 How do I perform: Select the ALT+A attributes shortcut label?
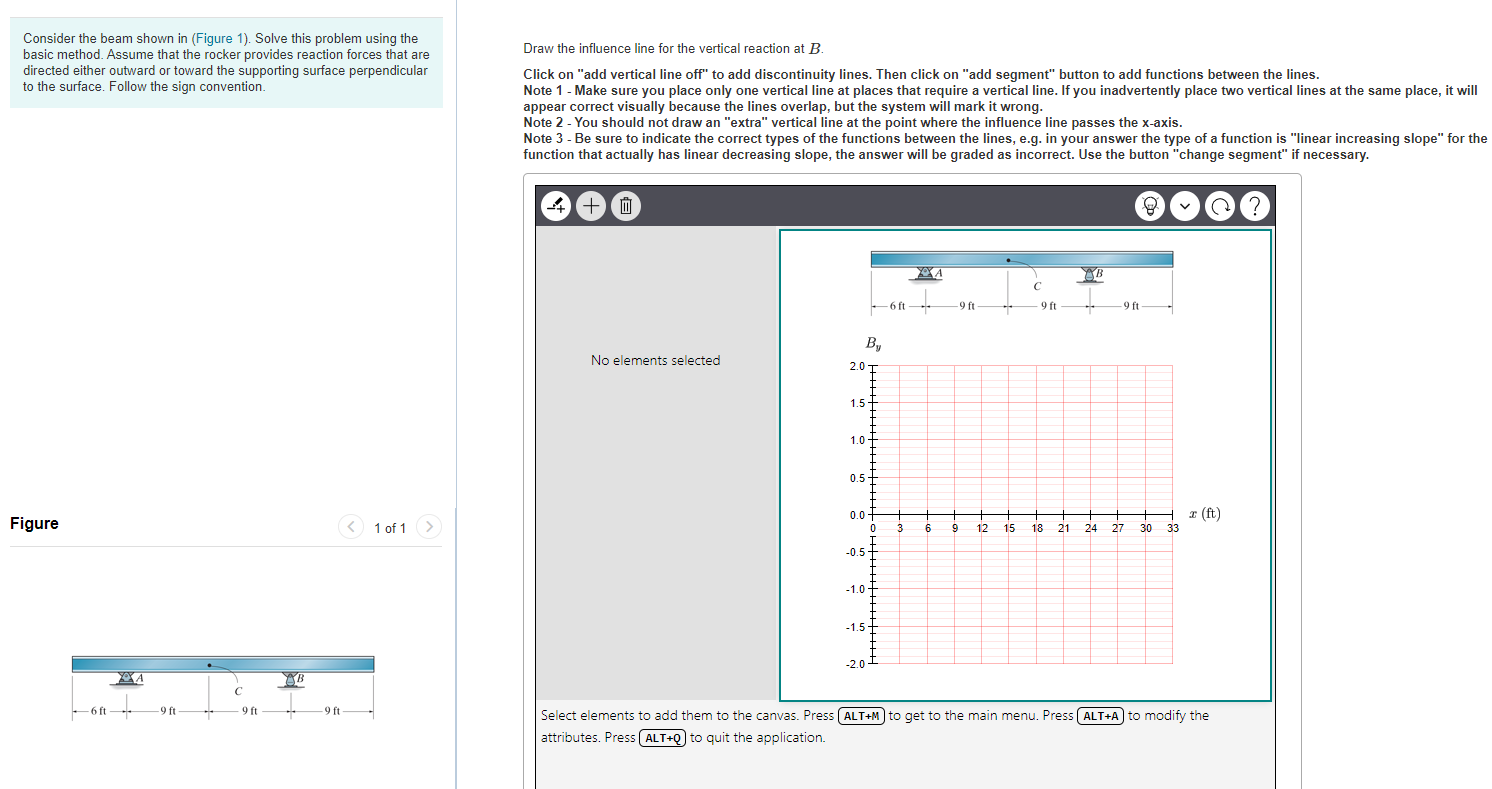(1101, 715)
